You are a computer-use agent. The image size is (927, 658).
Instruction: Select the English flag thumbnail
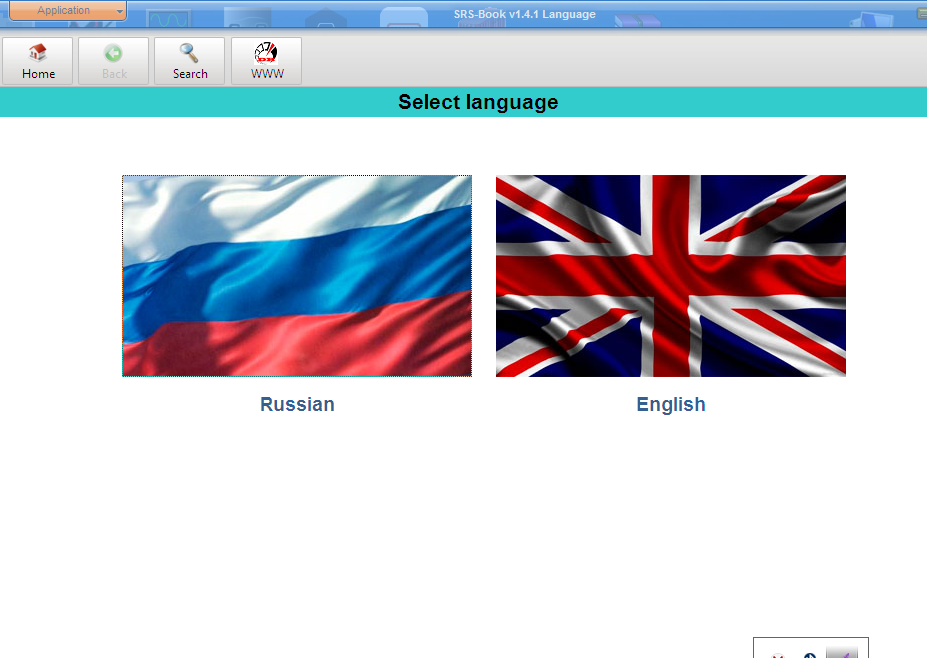pyautogui.click(x=670, y=275)
